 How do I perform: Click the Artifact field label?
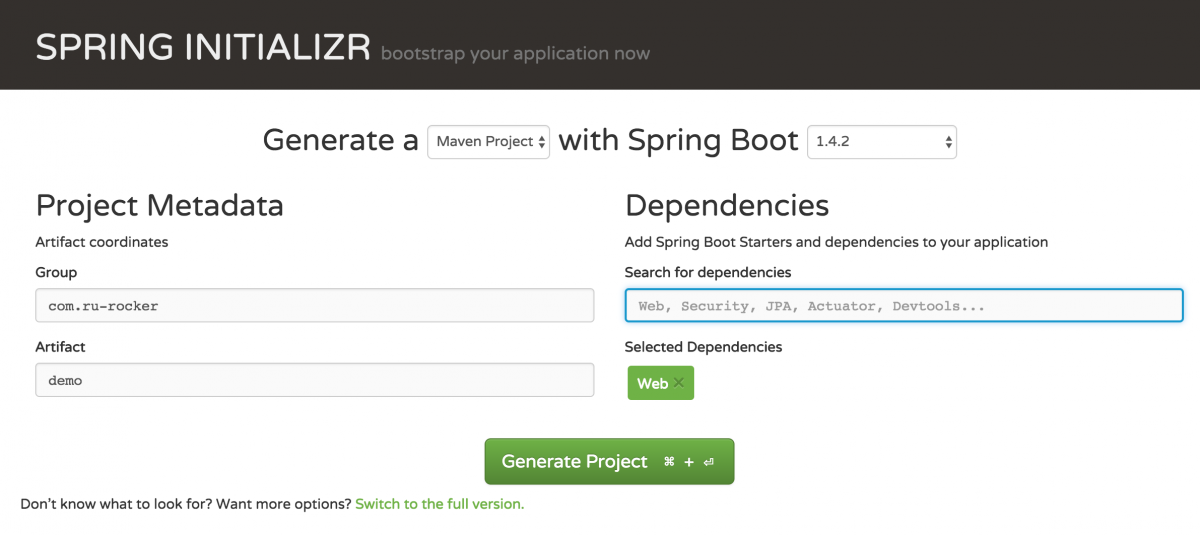[x=60, y=346]
